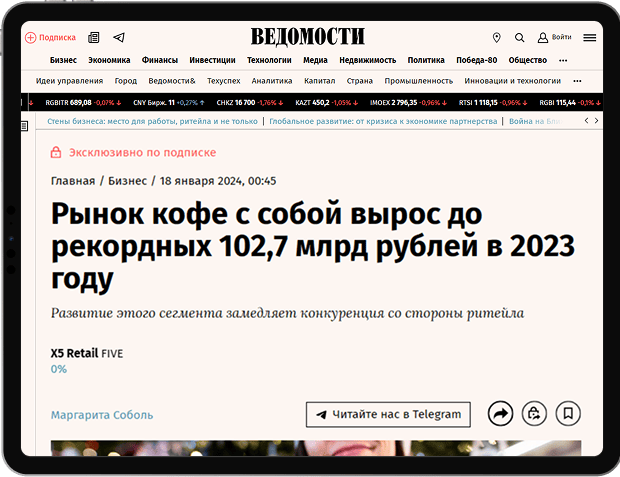620x477 pixels.
Task: Expand more subsections ellipsis after Инновации и технологии
Action: (x=577, y=81)
